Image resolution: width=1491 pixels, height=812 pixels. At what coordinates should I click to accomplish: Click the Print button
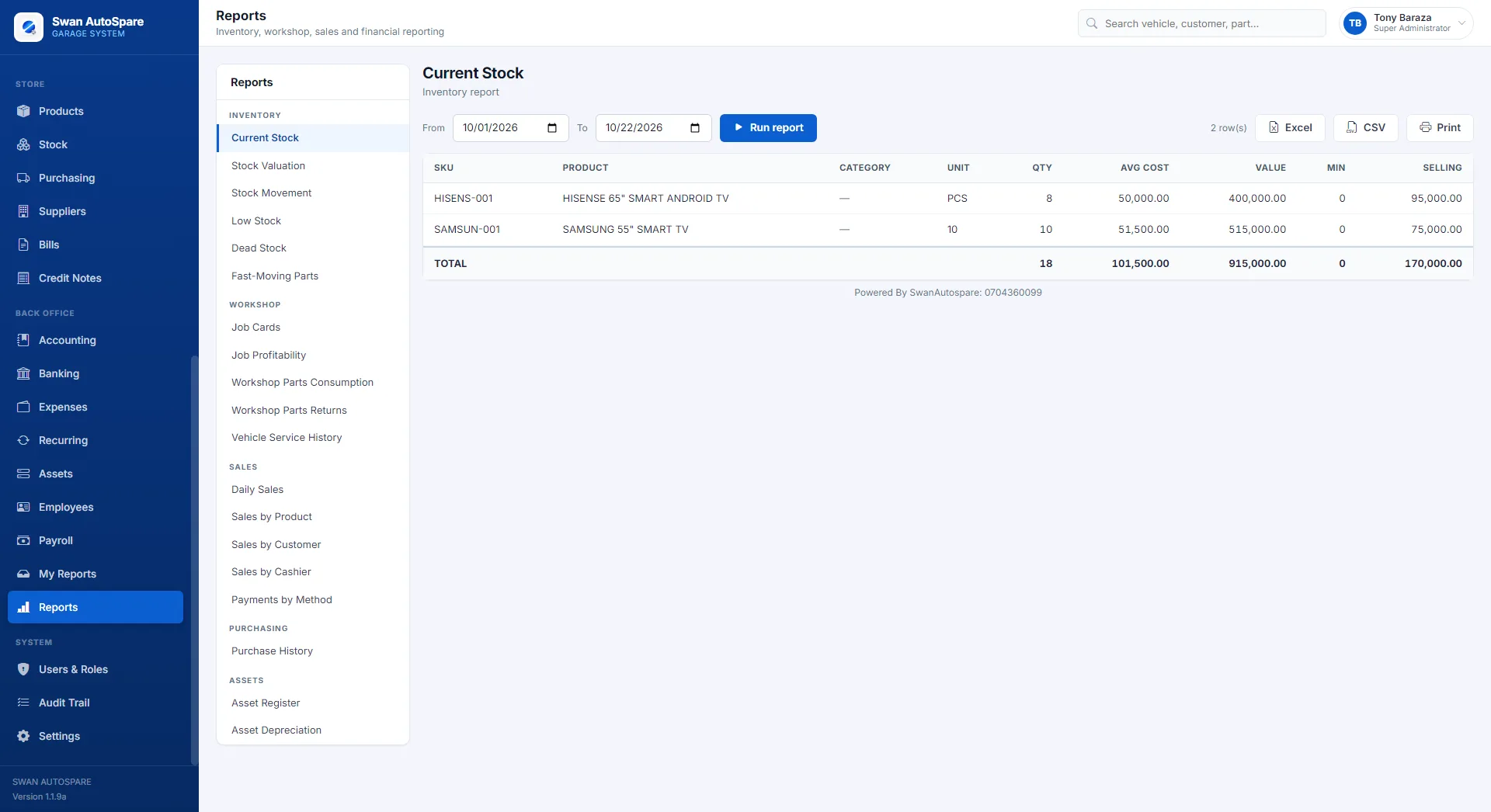[x=1440, y=128]
